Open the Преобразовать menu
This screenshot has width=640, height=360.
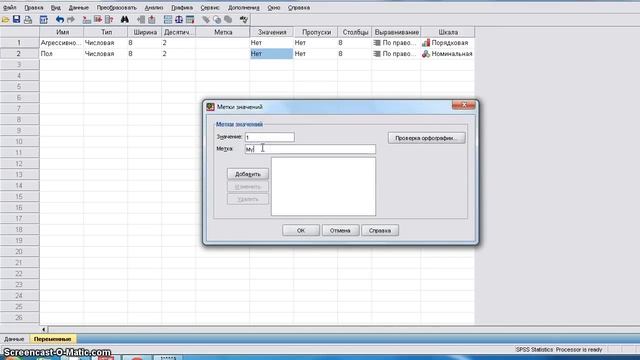116,8
